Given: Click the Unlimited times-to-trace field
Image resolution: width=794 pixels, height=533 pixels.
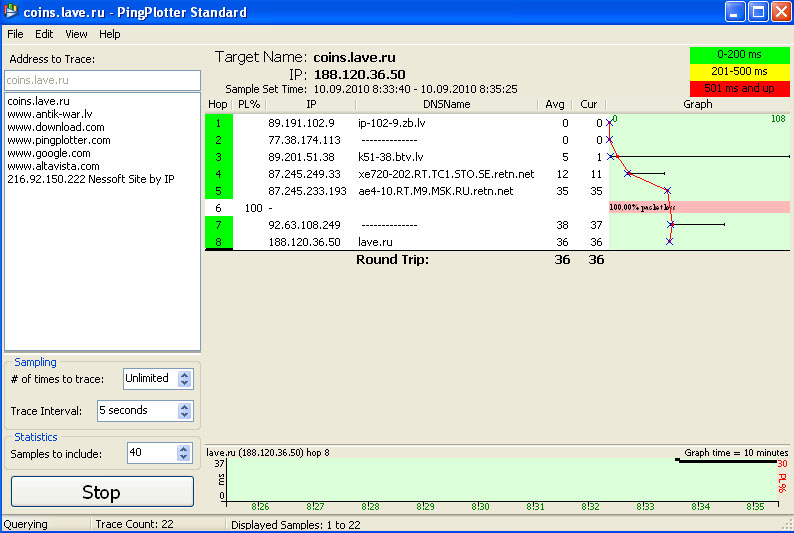Looking at the screenshot, I should coord(150,379).
